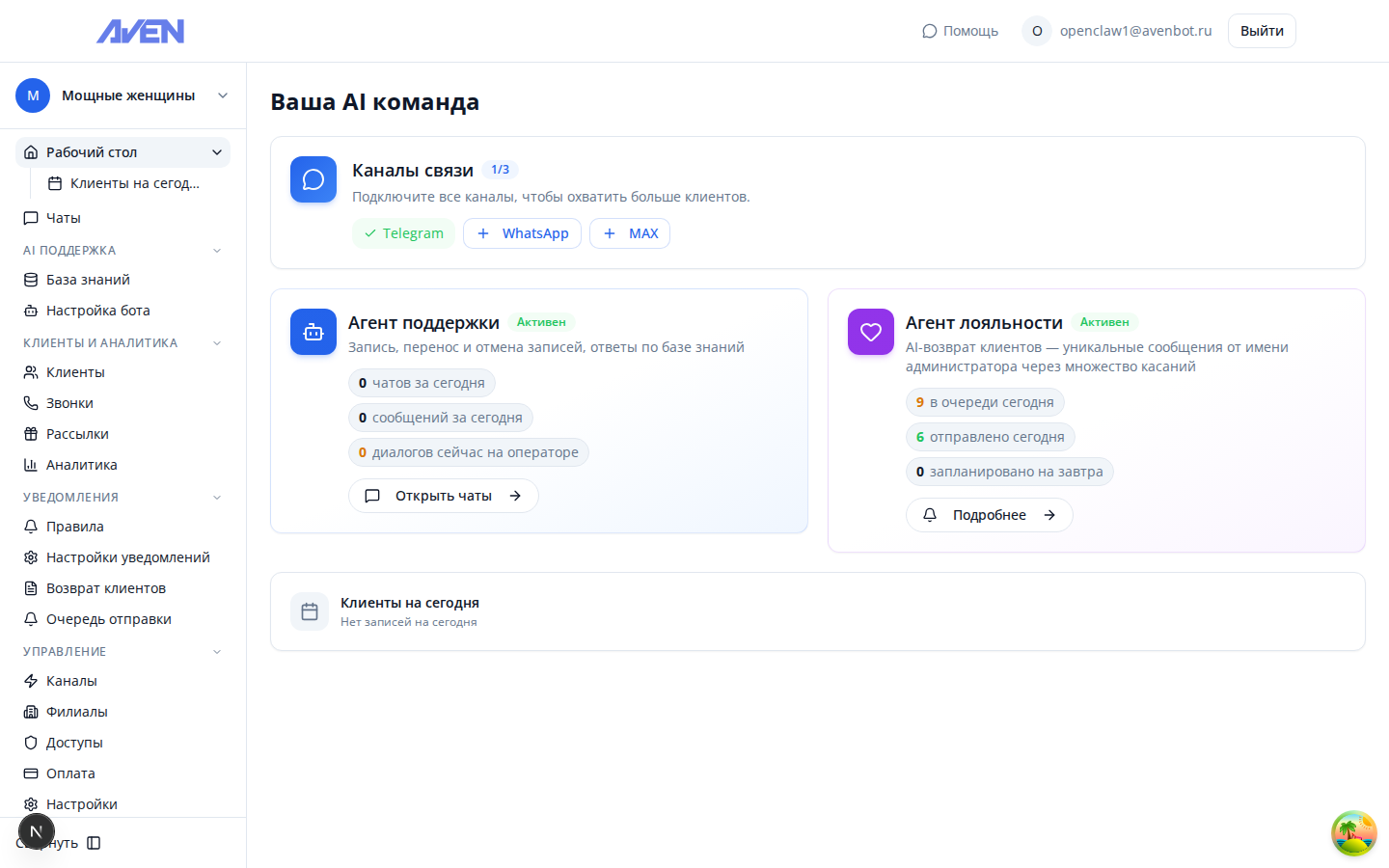The width and height of the screenshot is (1389, 868).
Task: Open the Звонки section
Action: (x=72, y=402)
